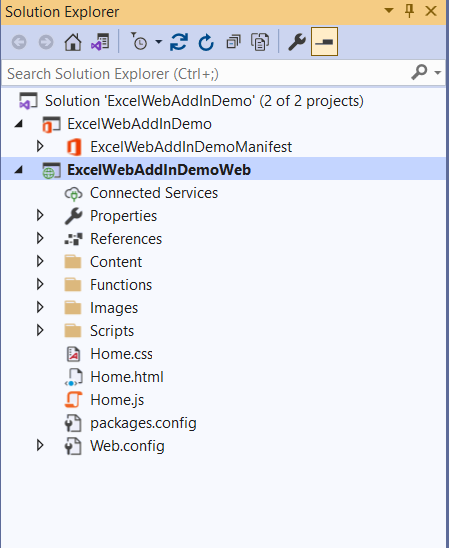Open Properties via the wrench toolbar icon

click(x=297, y=42)
